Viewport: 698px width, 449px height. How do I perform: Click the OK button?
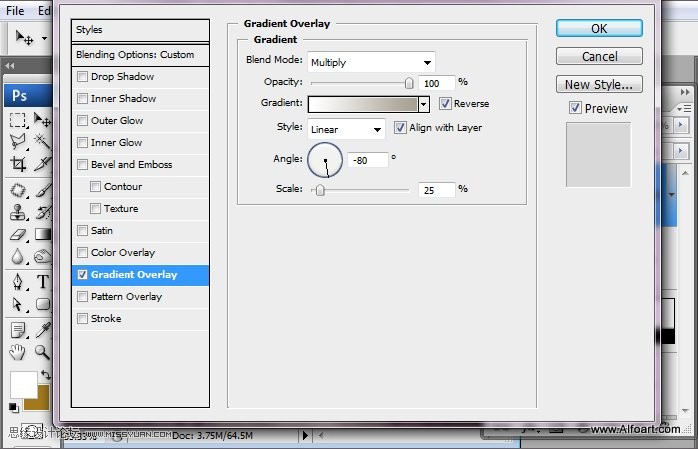click(599, 29)
